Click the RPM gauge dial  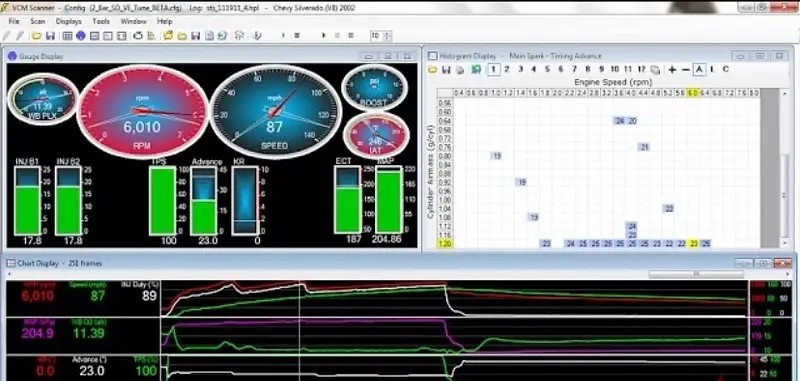(x=142, y=112)
